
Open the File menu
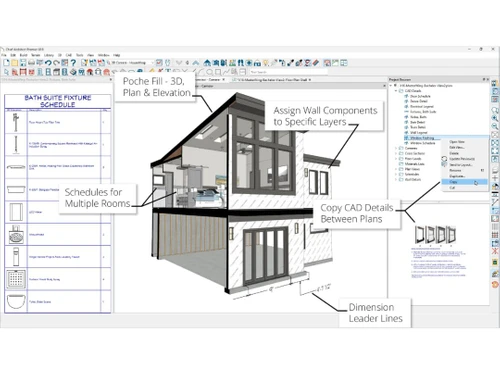[4, 55]
